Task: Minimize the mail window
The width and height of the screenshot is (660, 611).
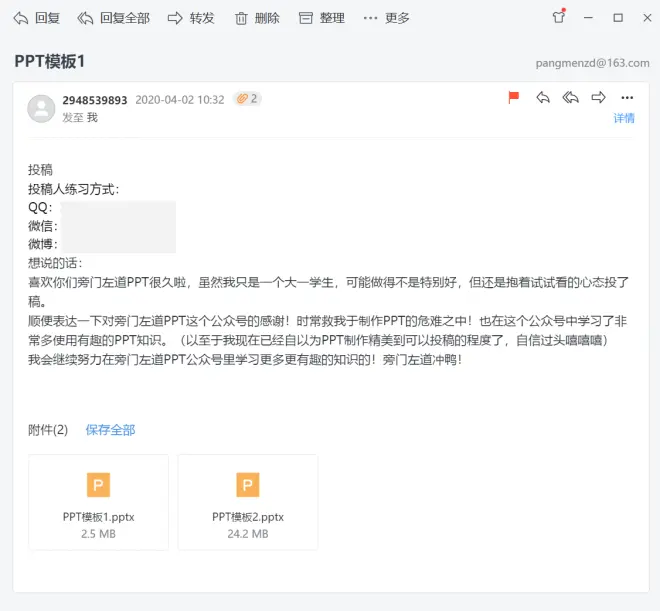Action: [x=588, y=18]
